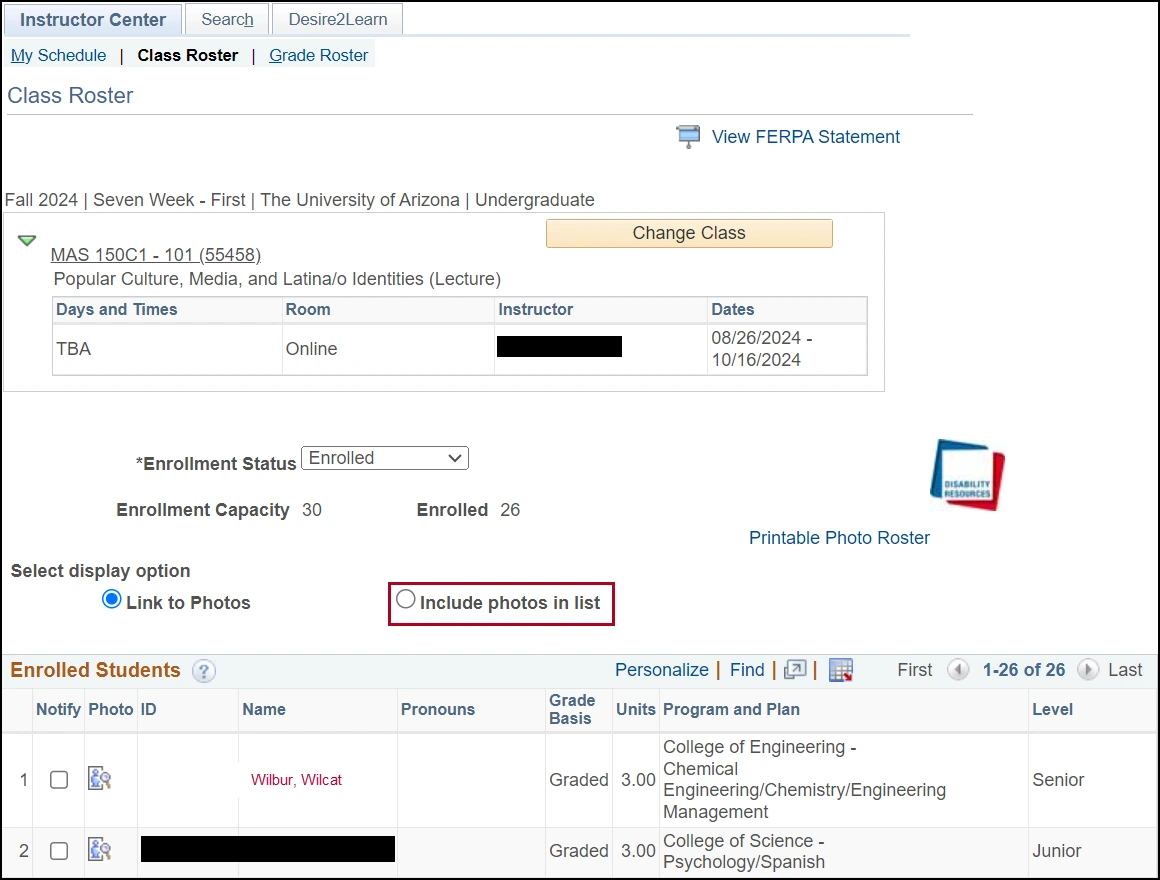Screen dimensions: 1160x880
Task: Open the Enrolled Students help question icon
Action: (203, 671)
